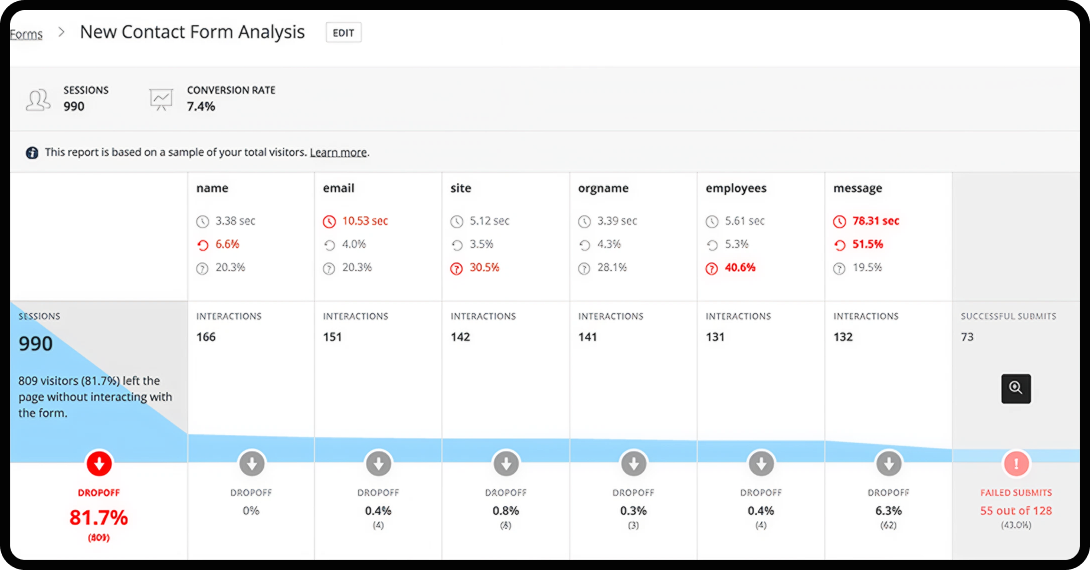Click the refill icon beside 5.3% in employees

[712, 245]
